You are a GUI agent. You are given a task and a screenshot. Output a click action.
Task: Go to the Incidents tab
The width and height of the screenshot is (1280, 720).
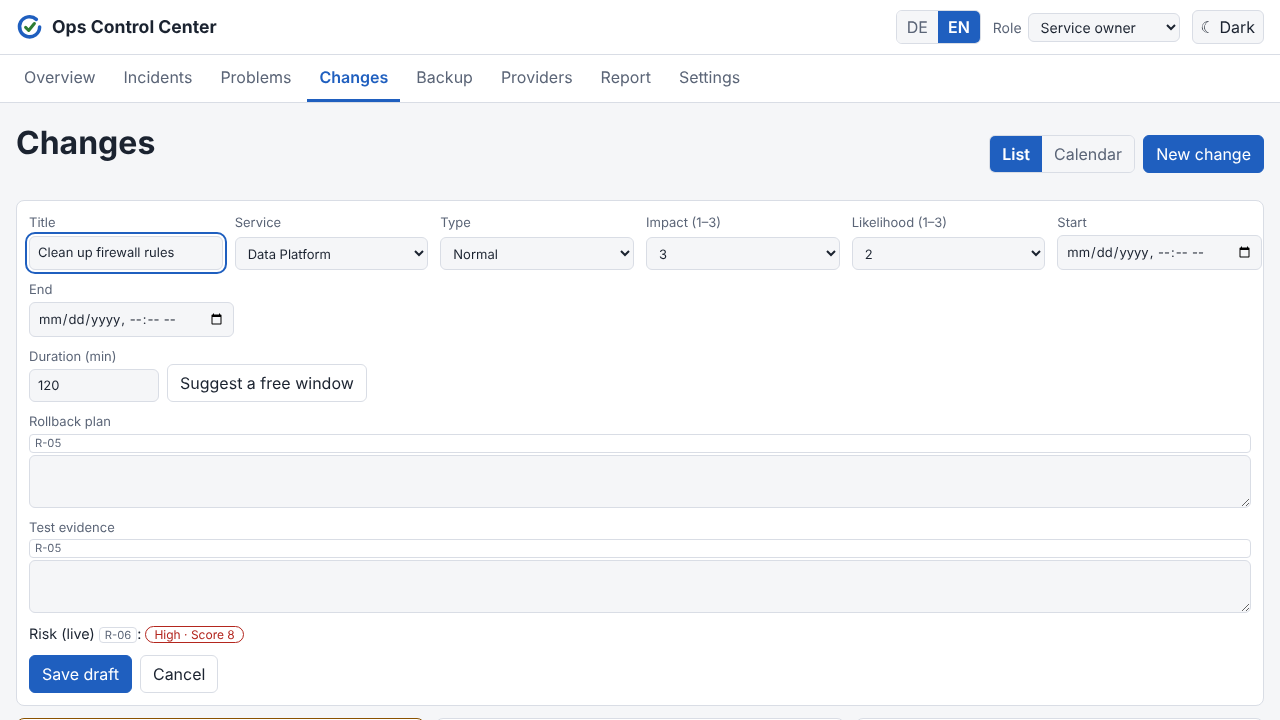(x=158, y=77)
